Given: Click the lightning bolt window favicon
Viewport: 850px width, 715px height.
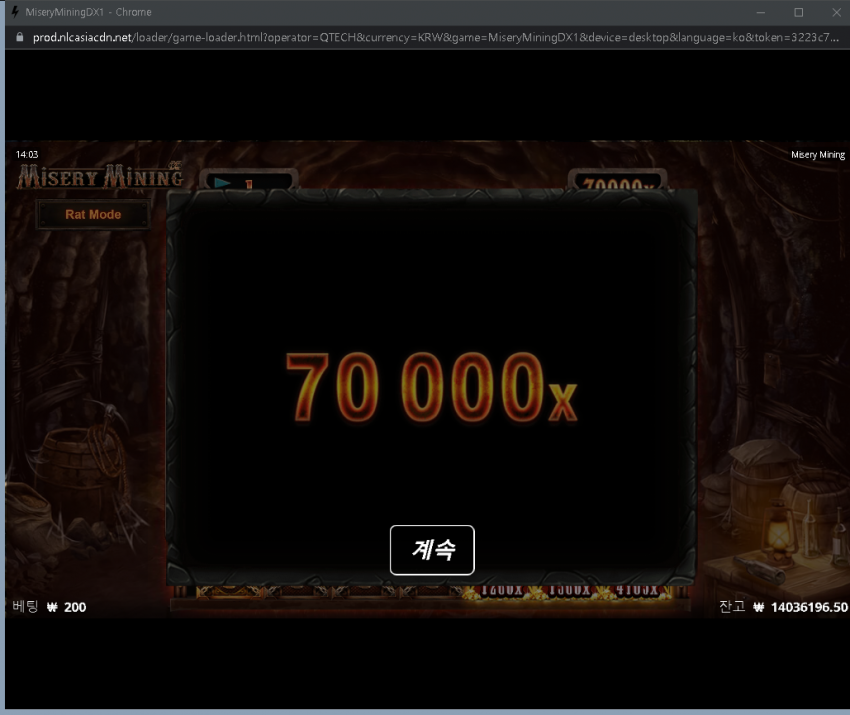Looking at the screenshot, I should [15, 12].
